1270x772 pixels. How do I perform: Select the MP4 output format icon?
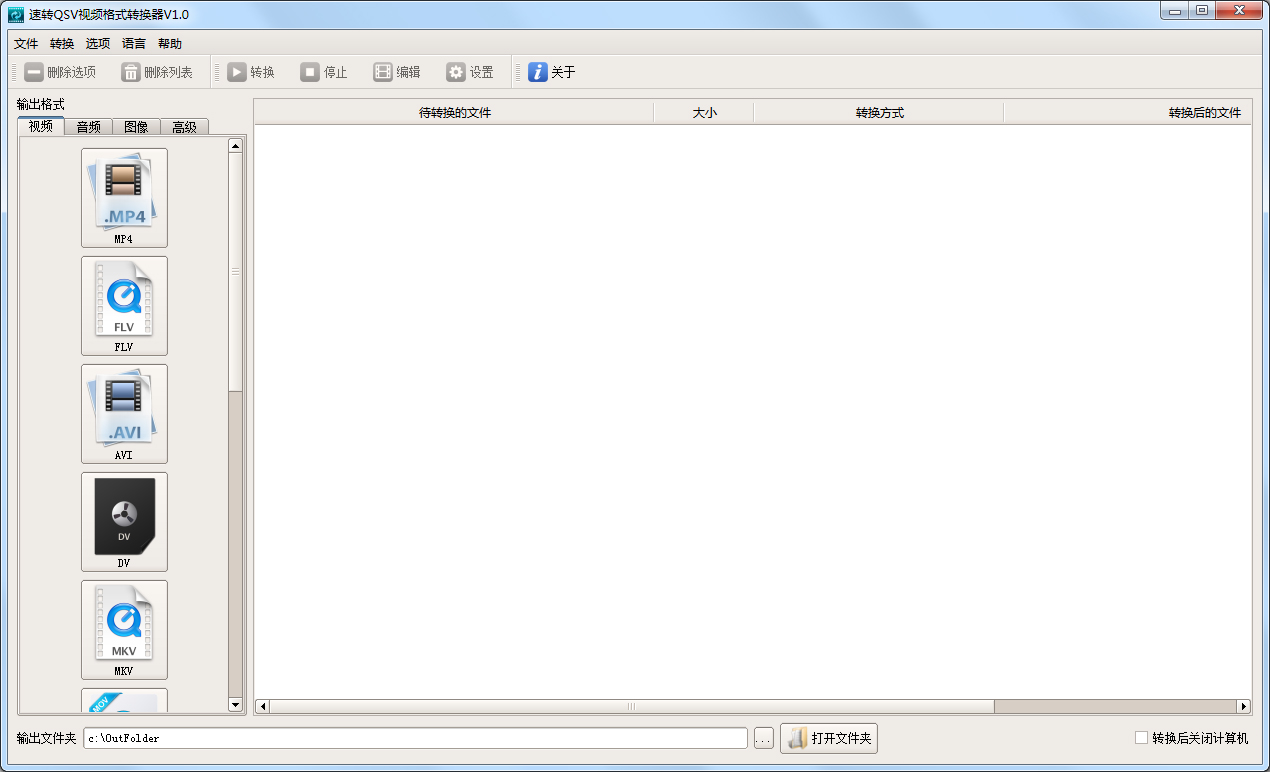click(124, 198)
